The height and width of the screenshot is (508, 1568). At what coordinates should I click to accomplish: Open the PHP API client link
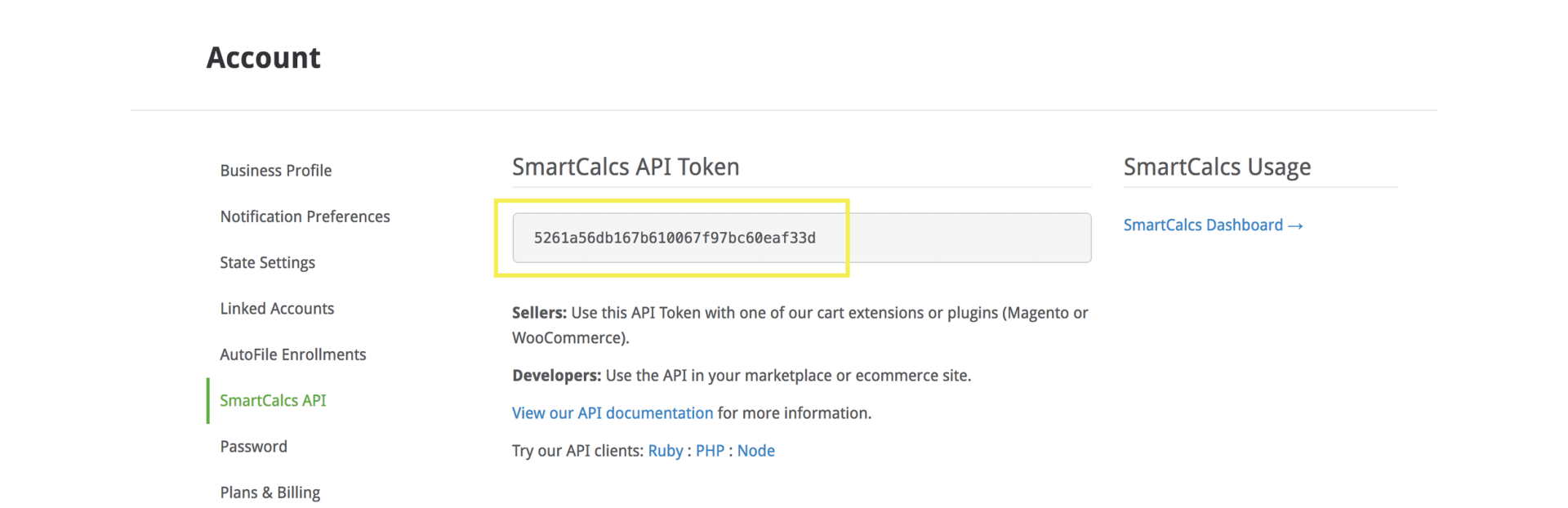[710, 451]
